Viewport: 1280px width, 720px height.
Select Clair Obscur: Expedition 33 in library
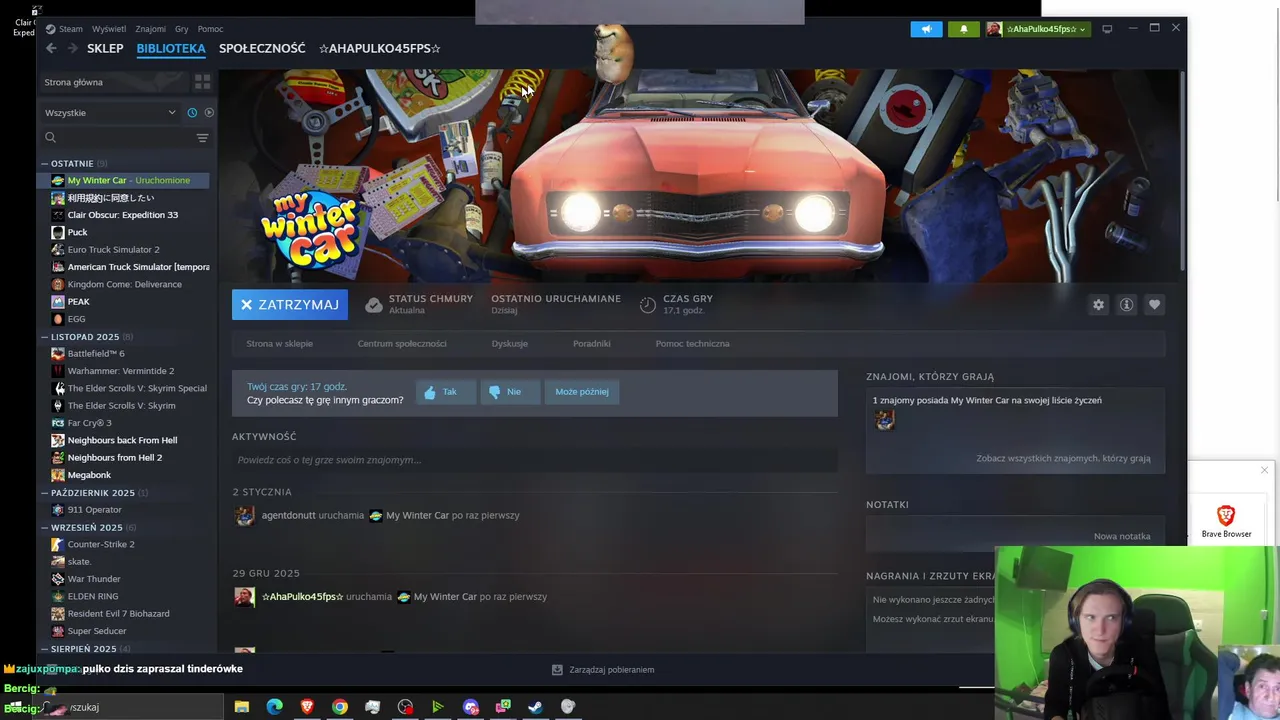125,215
